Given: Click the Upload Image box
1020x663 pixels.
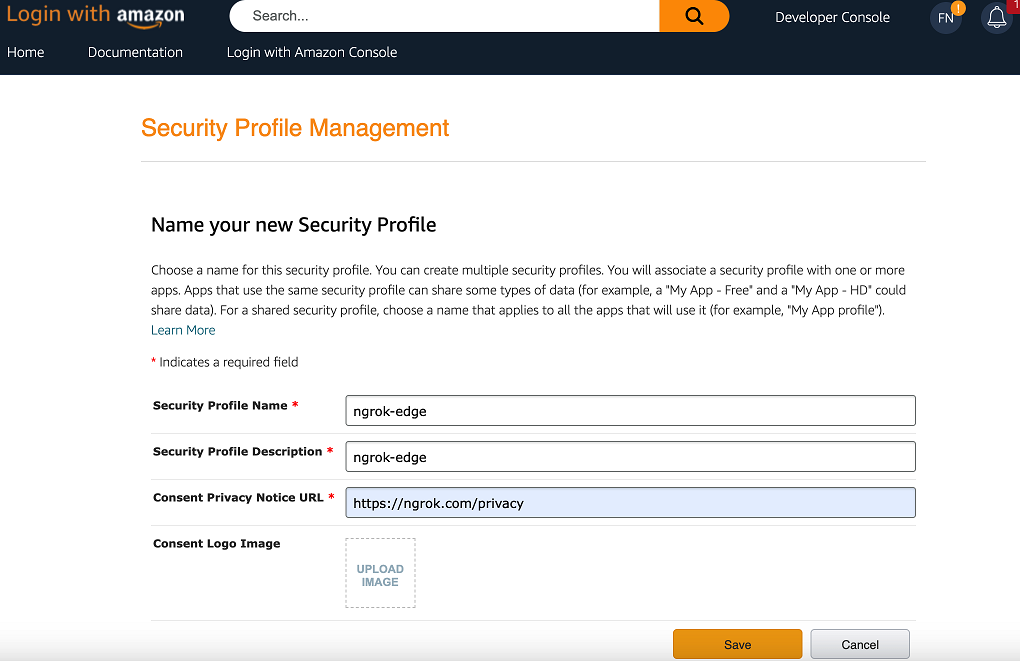Looking at the screenshot, I should click(381, 573).
